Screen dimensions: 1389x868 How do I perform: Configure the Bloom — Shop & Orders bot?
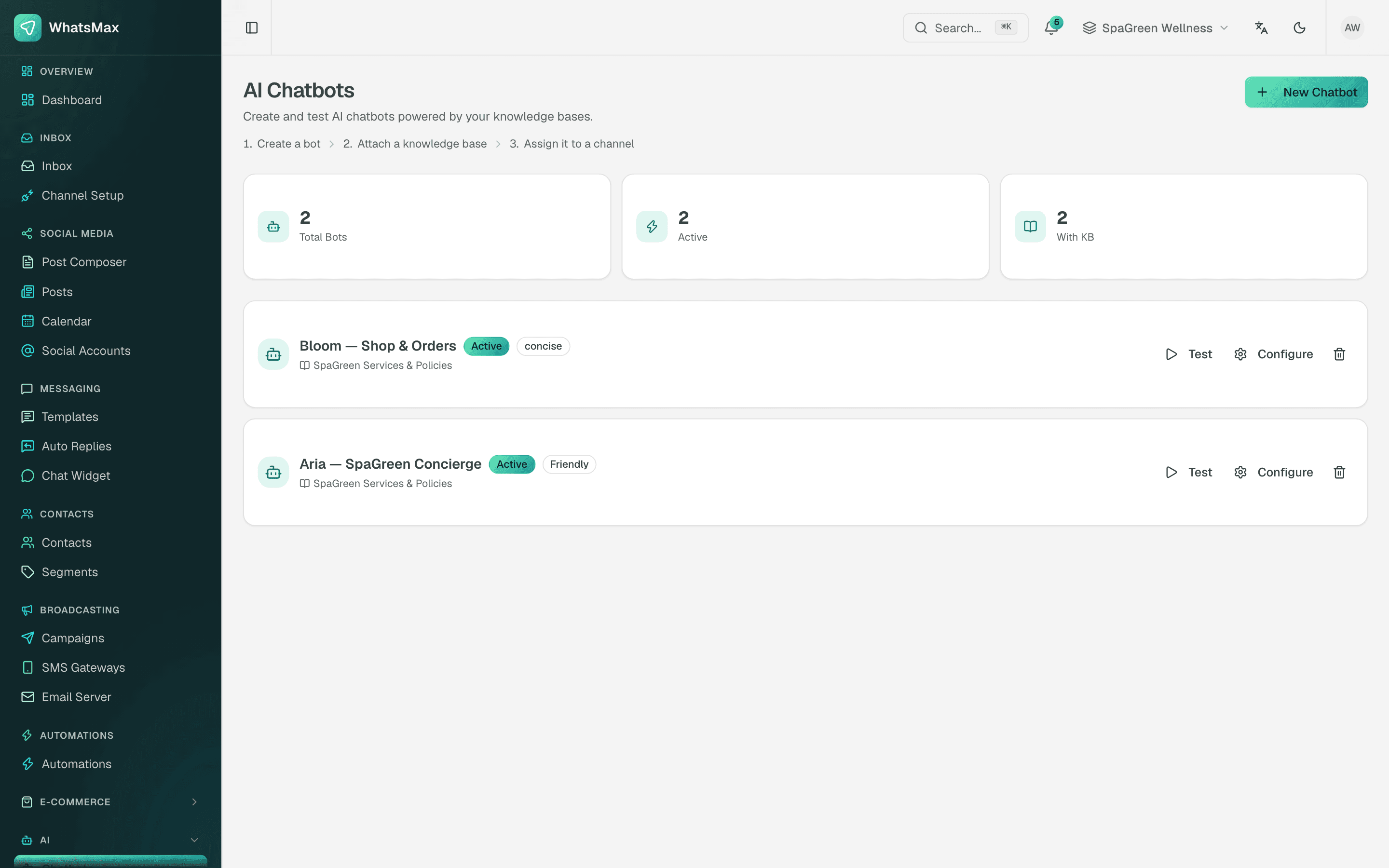click(x=1273, y=354)
